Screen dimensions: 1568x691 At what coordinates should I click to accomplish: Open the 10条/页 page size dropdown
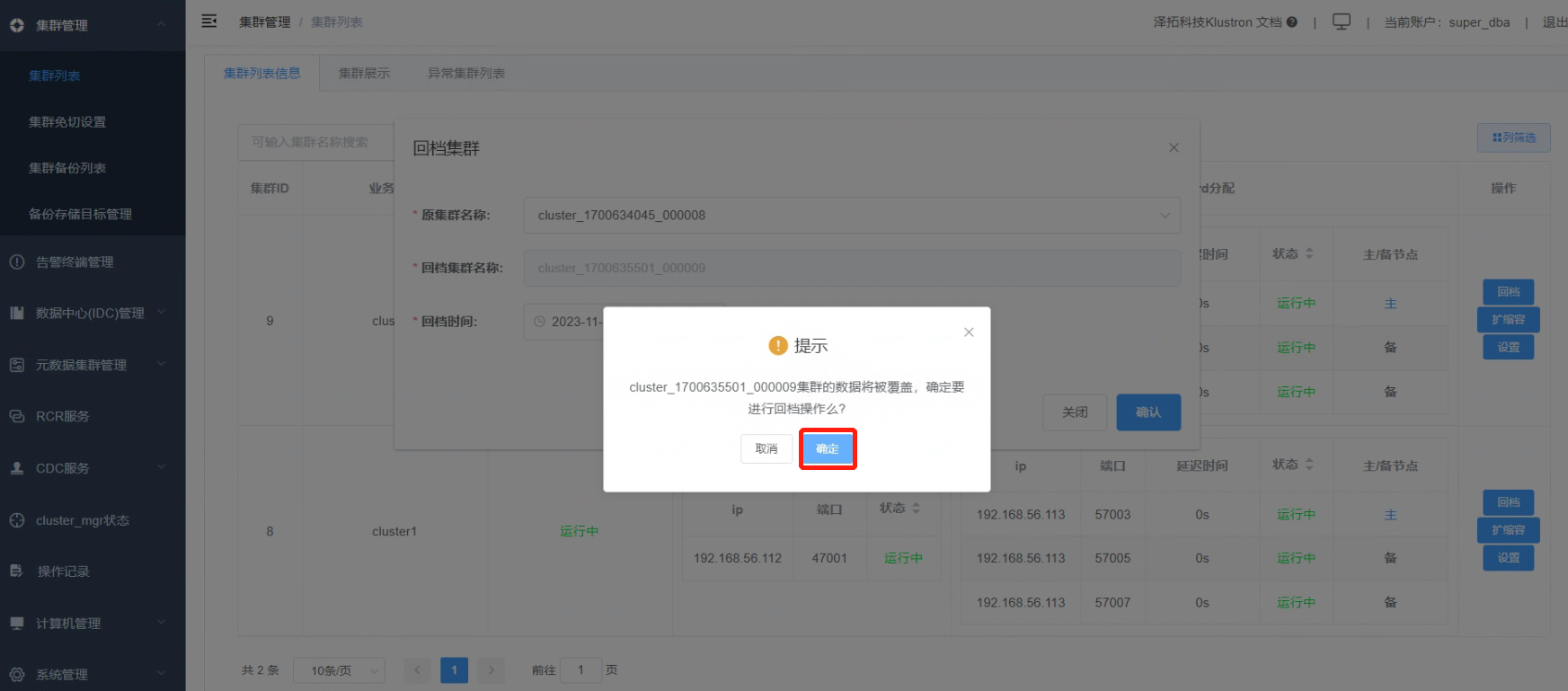point(339,670)
